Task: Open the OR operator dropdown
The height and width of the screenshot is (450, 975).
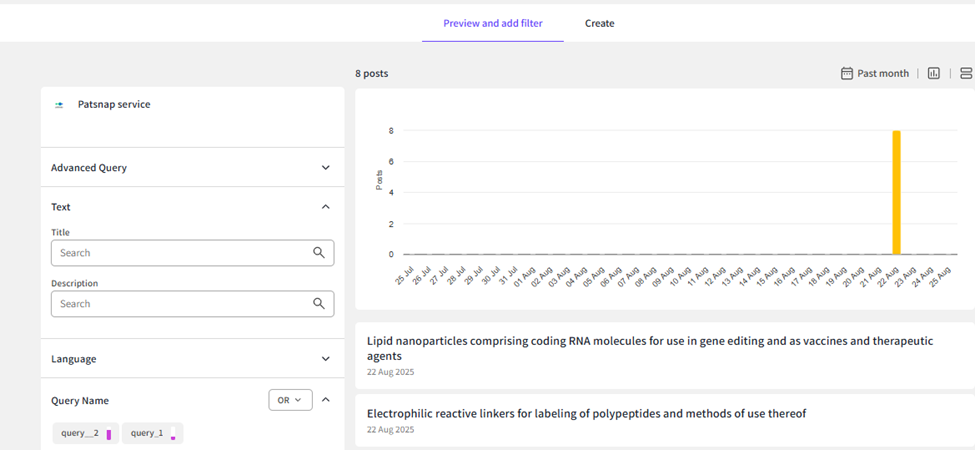Action: (290, 400)
